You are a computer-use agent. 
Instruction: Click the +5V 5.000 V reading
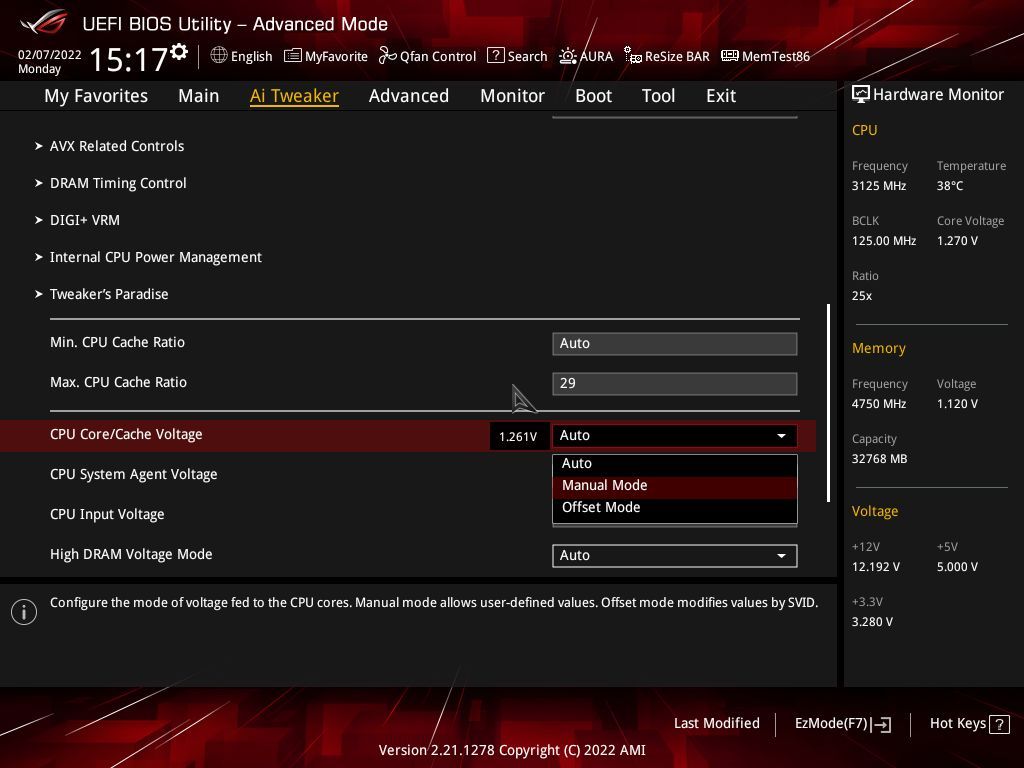(957, 567)
